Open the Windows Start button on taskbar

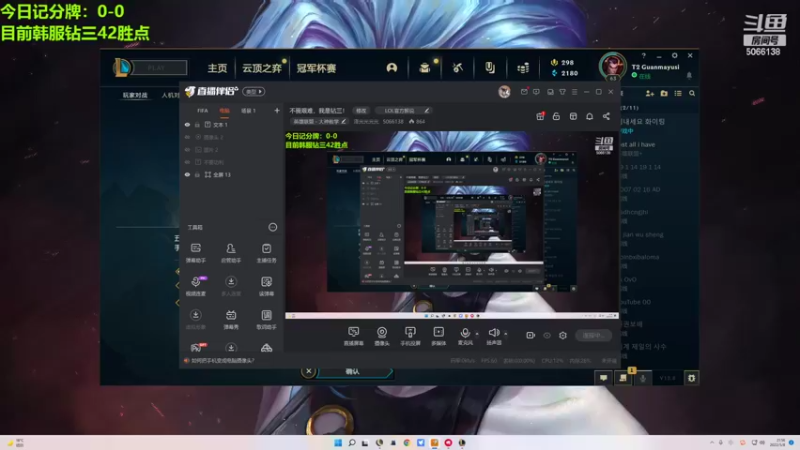click(x=338, y=442)
